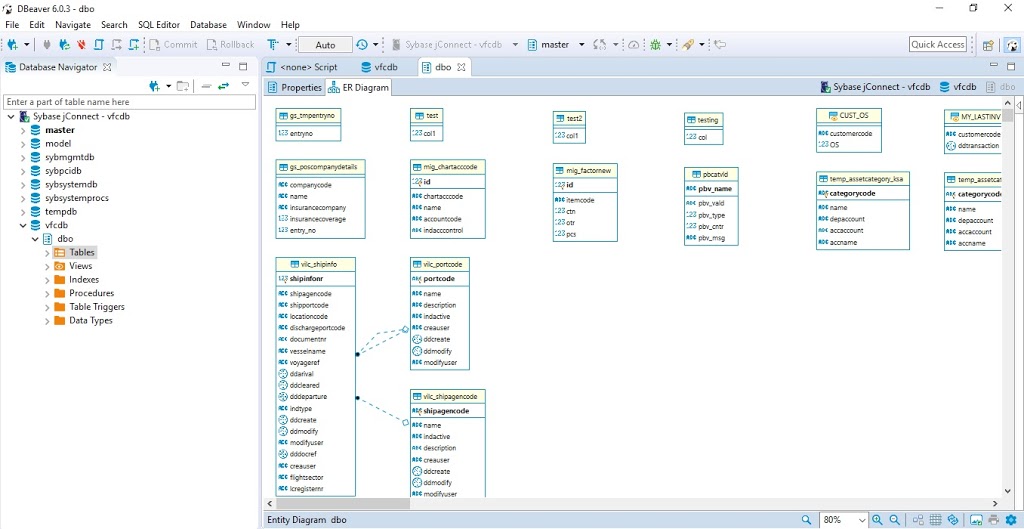
Task: Expand the Views folder node
Action: click(47, 266)
